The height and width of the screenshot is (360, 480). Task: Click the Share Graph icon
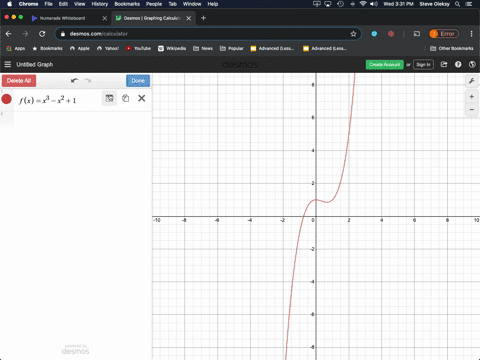coord(444,64)
